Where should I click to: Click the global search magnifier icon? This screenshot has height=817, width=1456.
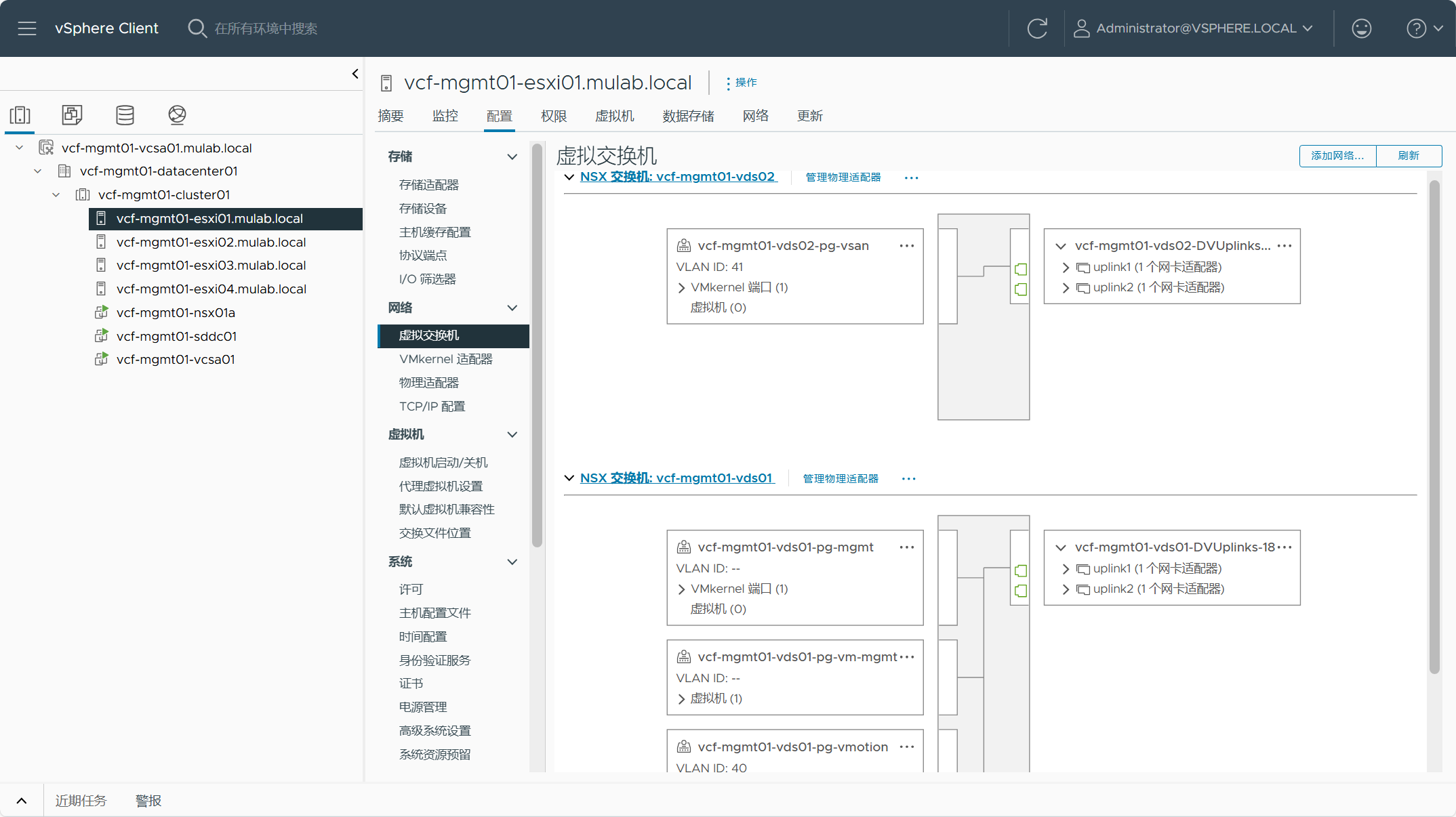click(x=197, y=28)
